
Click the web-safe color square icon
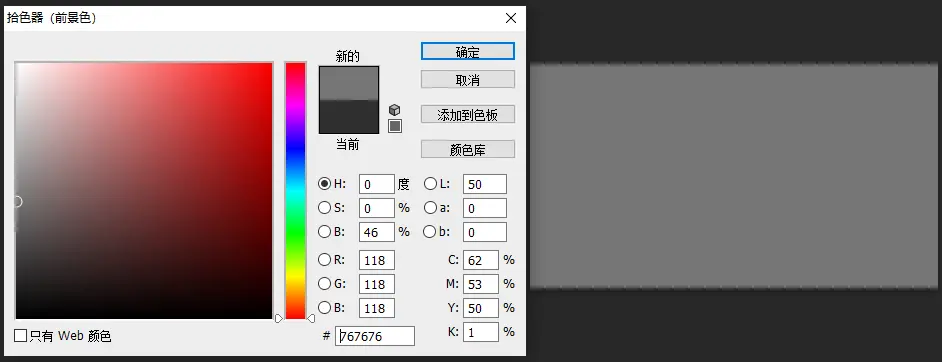pos(395,126)
